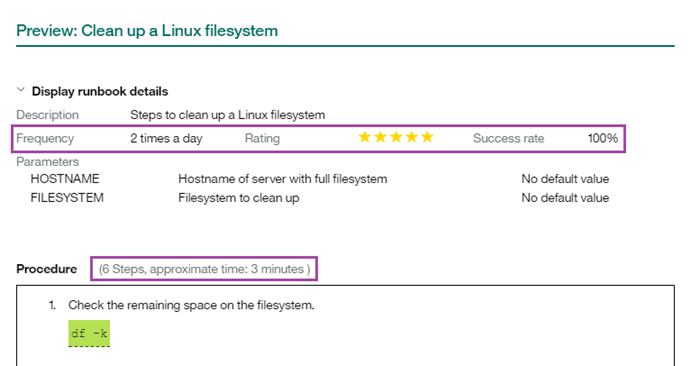
Task: Click the 100% success rate value
Action: click(603, 138)
